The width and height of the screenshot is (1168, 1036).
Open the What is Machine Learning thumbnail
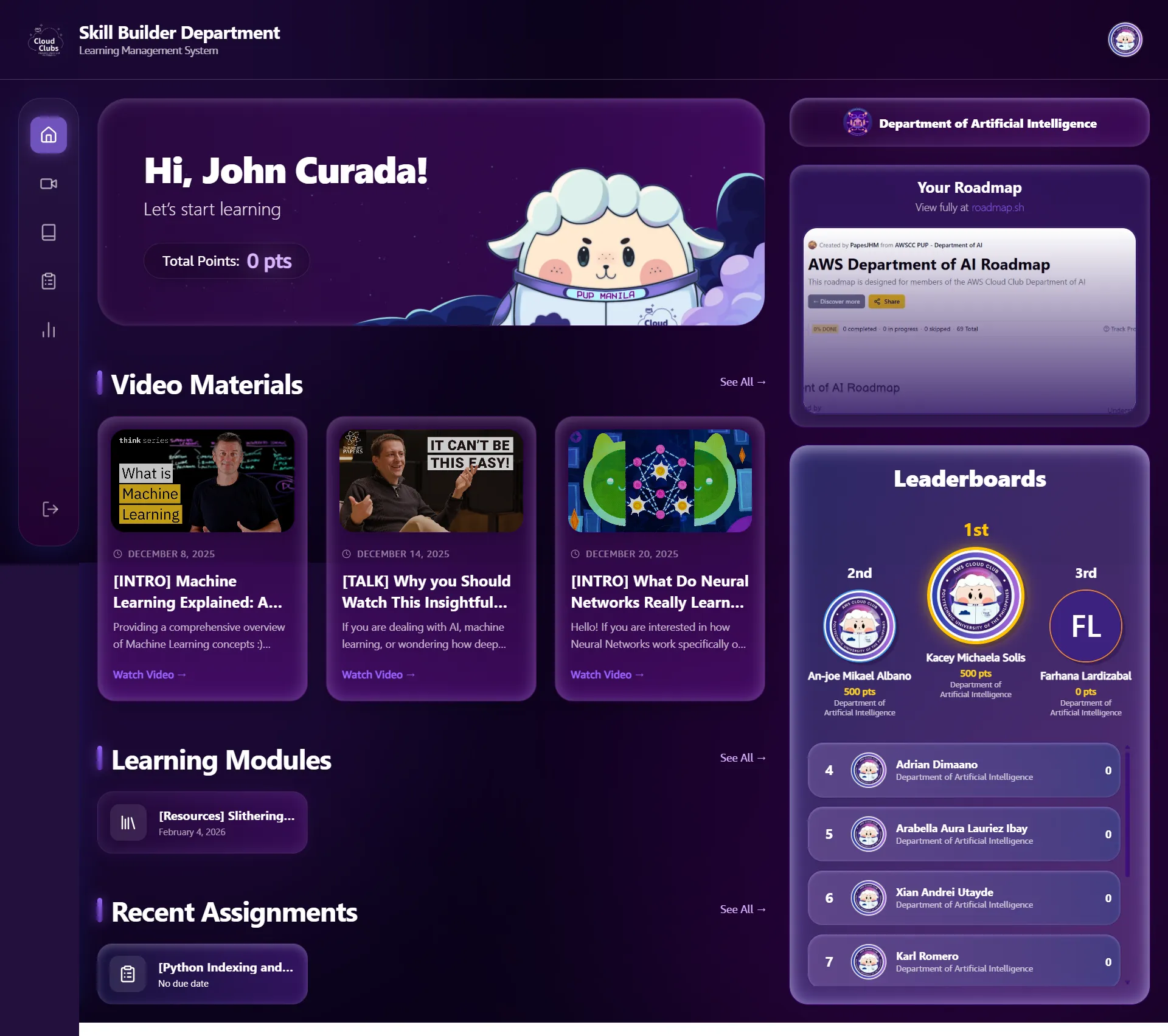(203, 481)
